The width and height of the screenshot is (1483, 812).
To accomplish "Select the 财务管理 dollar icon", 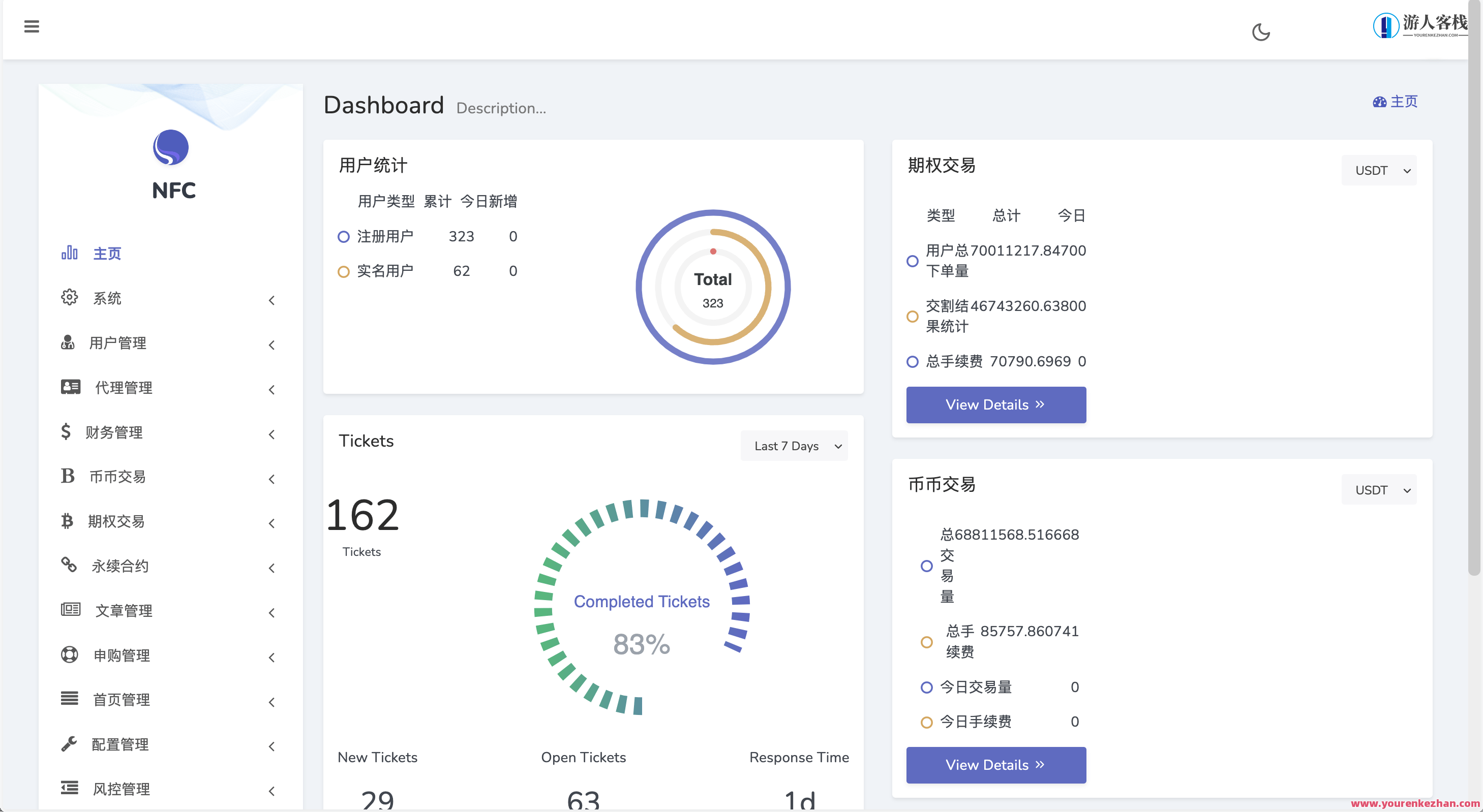I will pos(66,431).
